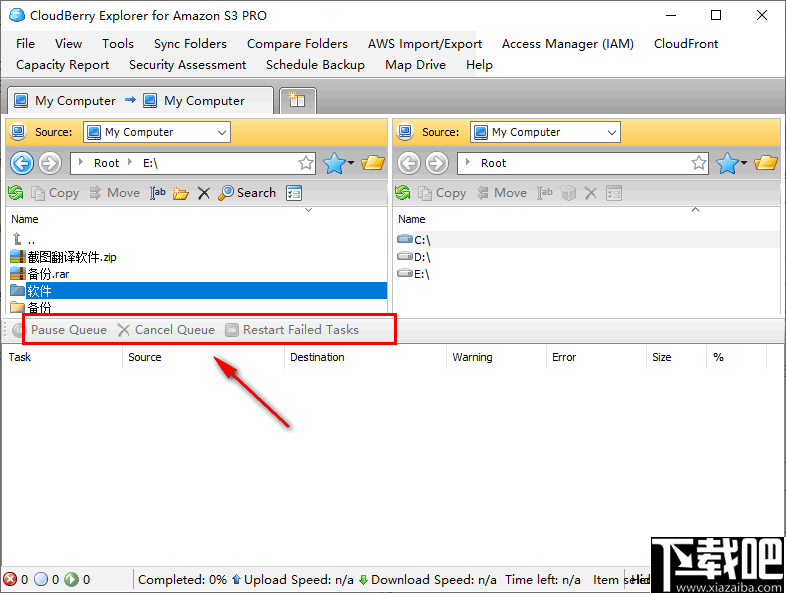Expand the right Source My Computer dropdown
The height and width of the screenshot is (593, 786).
612,132
